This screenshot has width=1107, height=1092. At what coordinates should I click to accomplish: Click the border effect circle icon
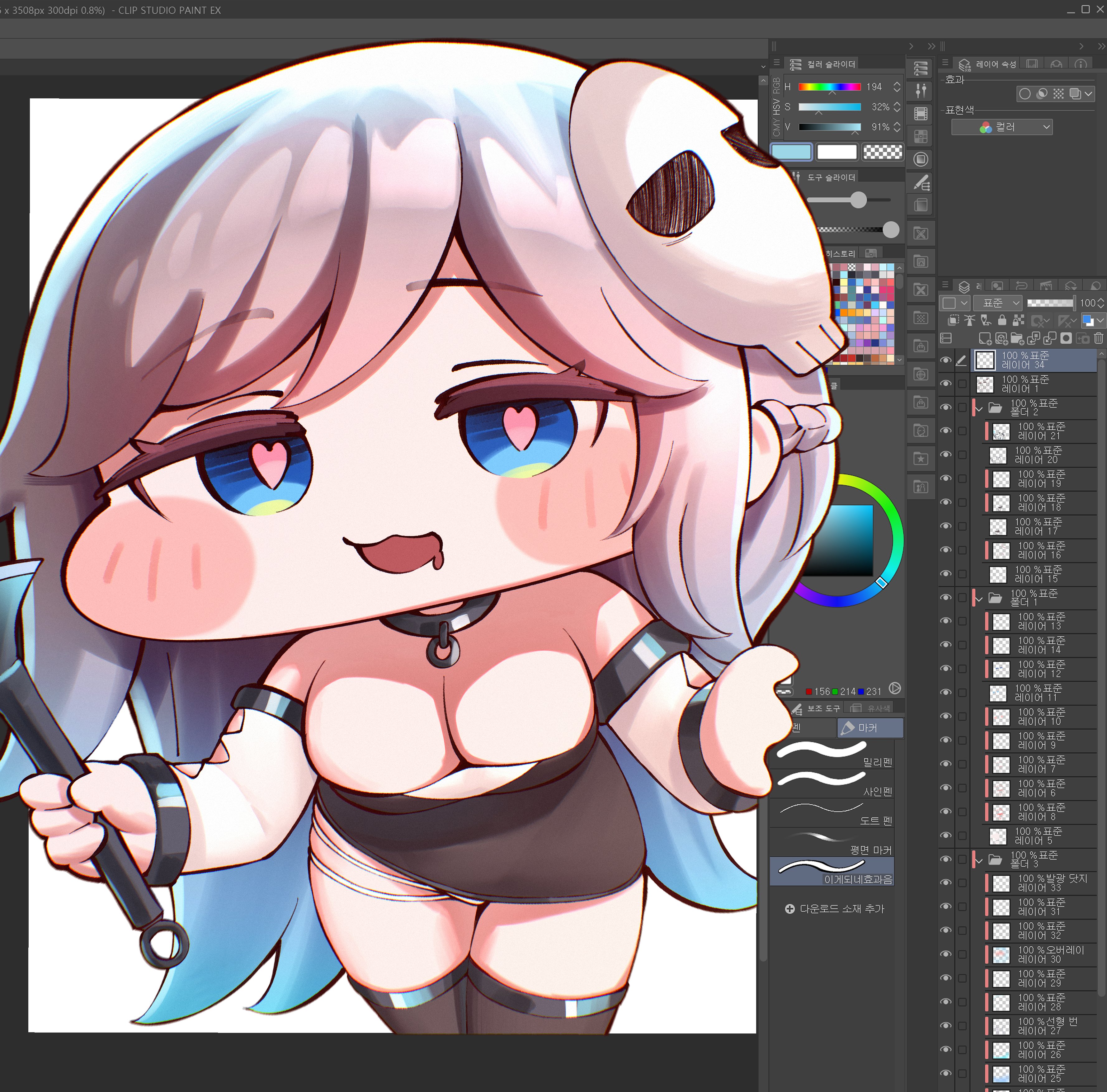tap(1025, 93)
